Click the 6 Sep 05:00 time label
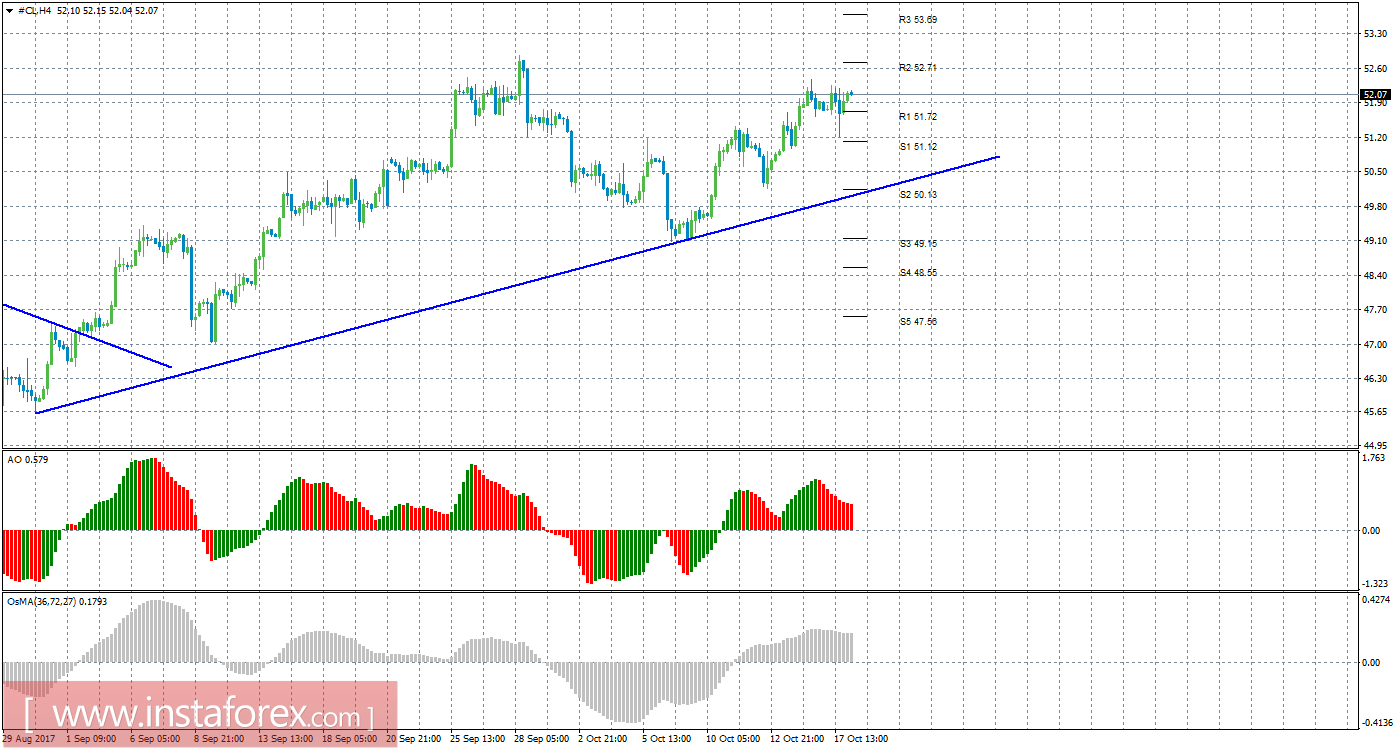Image resolution: width=1398 pixels, height=750 pixels. [155, 739]
